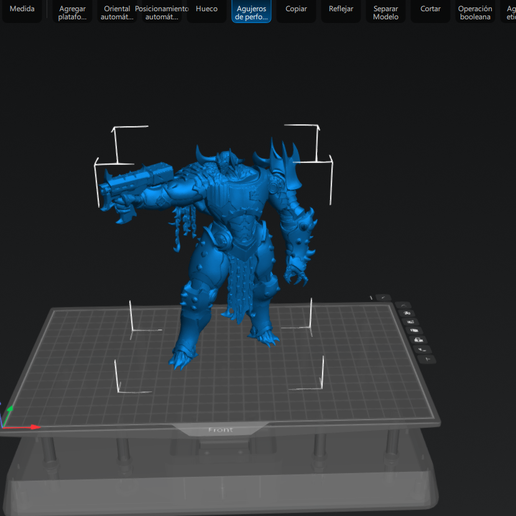The image size is (516, 516).
Task: Activate the Cortar cut tool
Action: (x=430, y=11)
